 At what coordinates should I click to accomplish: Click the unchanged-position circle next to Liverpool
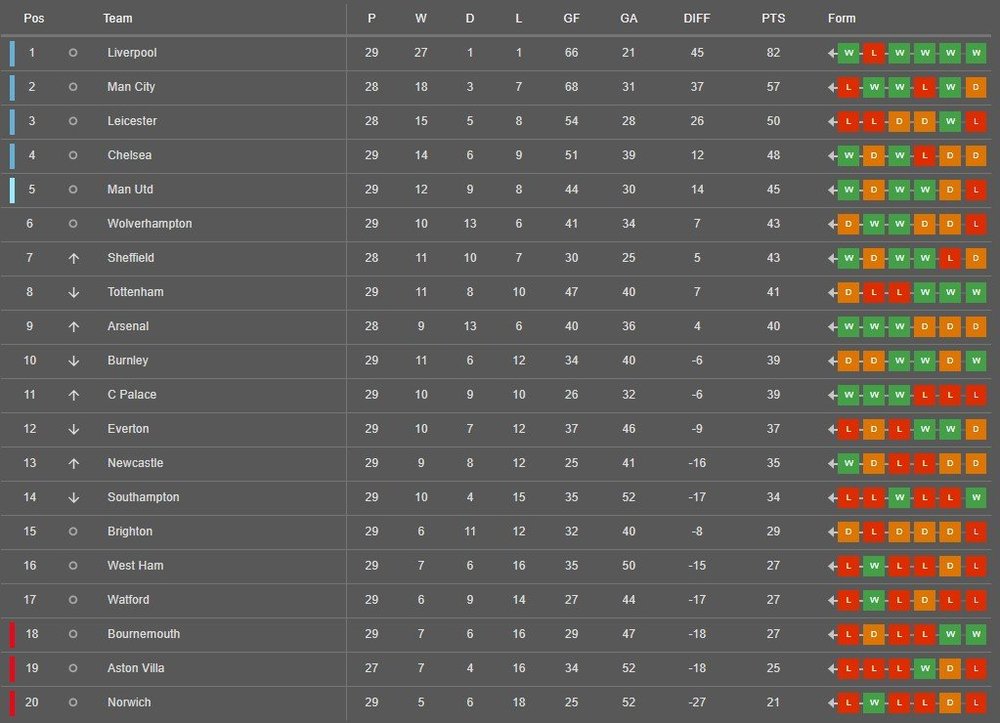[73, 53]
